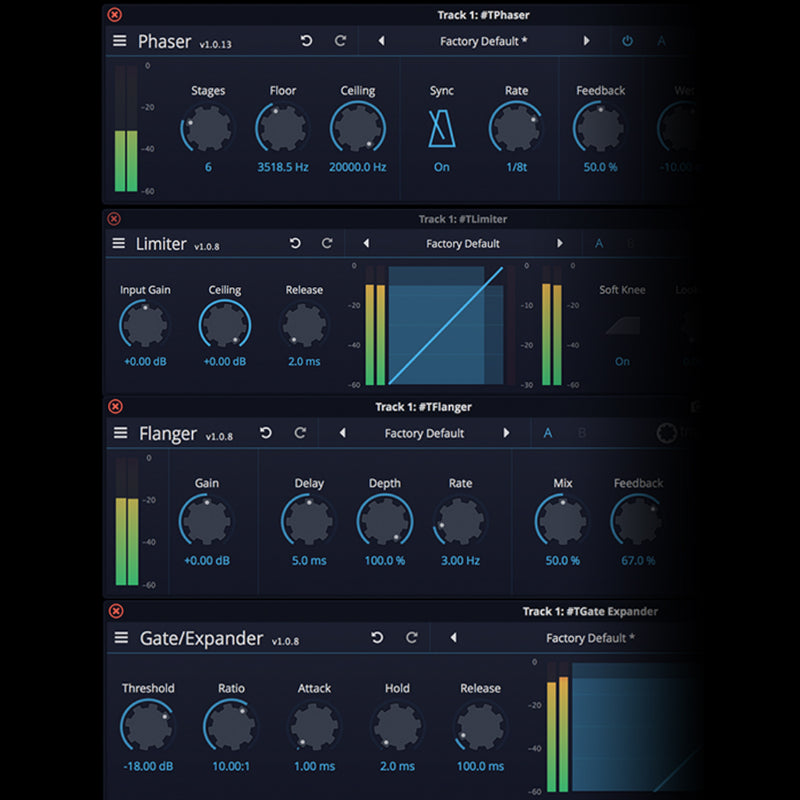Click the Phaser redo arrow
The width and height of the screenshot is (800, 800).
(x=340, y=41)
